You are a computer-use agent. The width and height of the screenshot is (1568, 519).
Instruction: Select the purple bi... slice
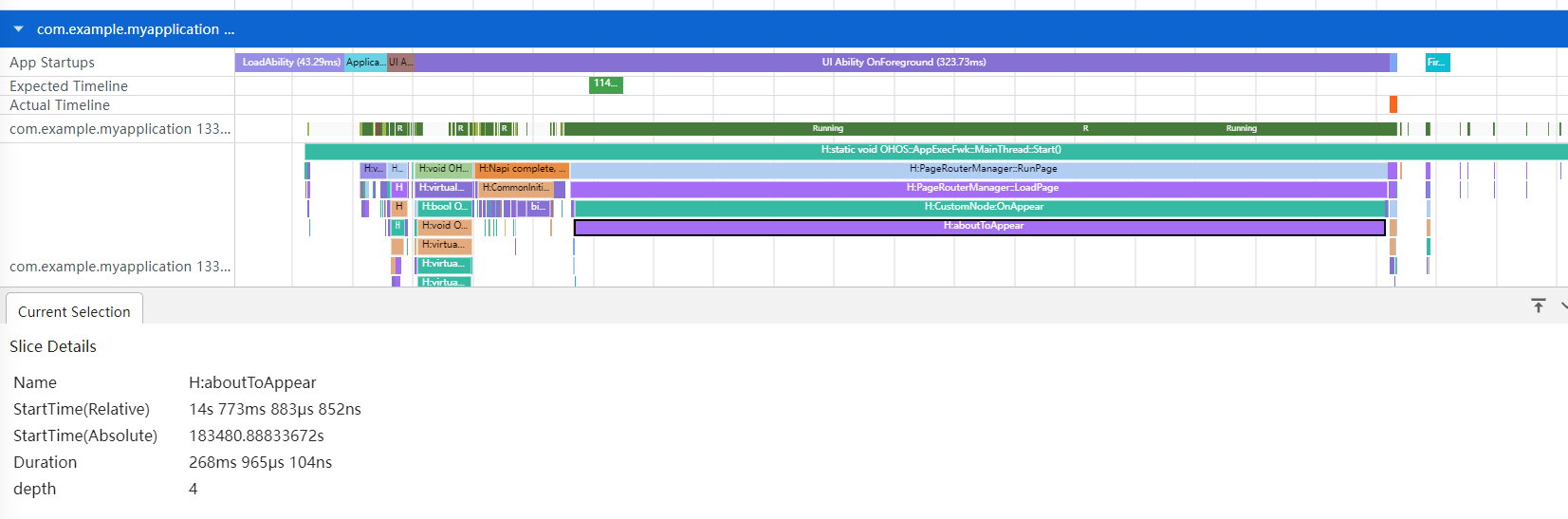[538, 208]
